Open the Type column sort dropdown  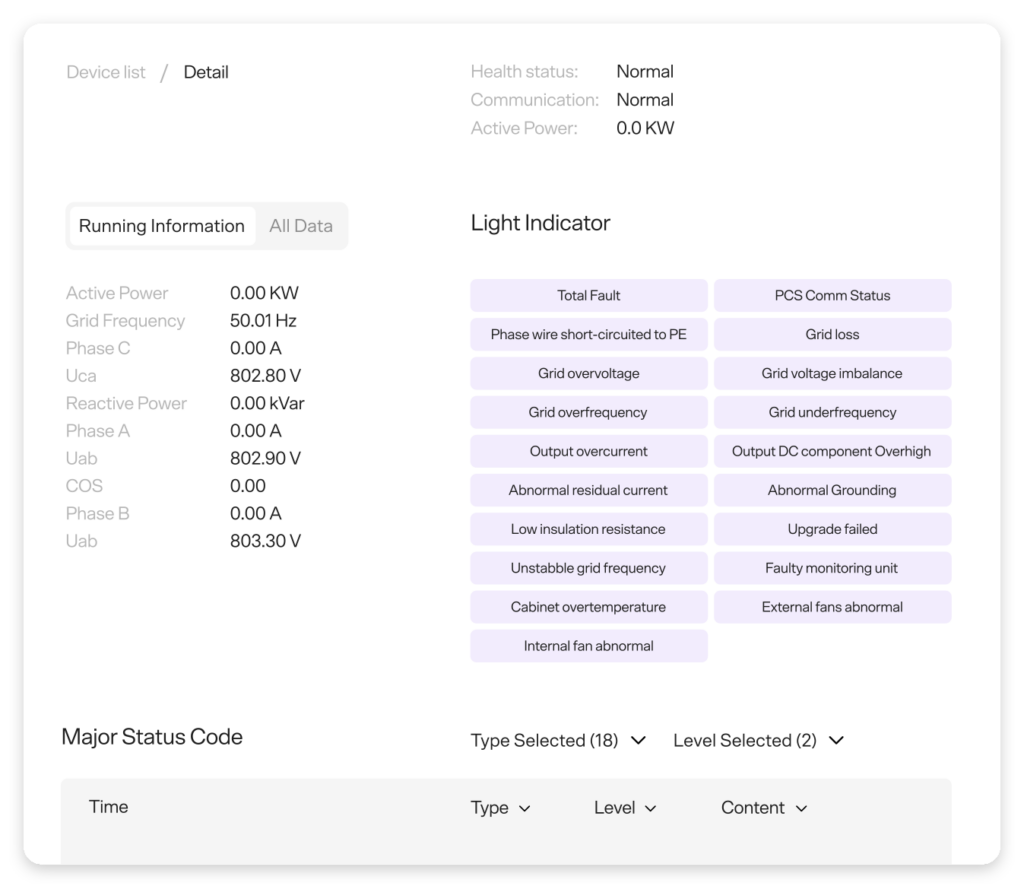pos(500,807)
